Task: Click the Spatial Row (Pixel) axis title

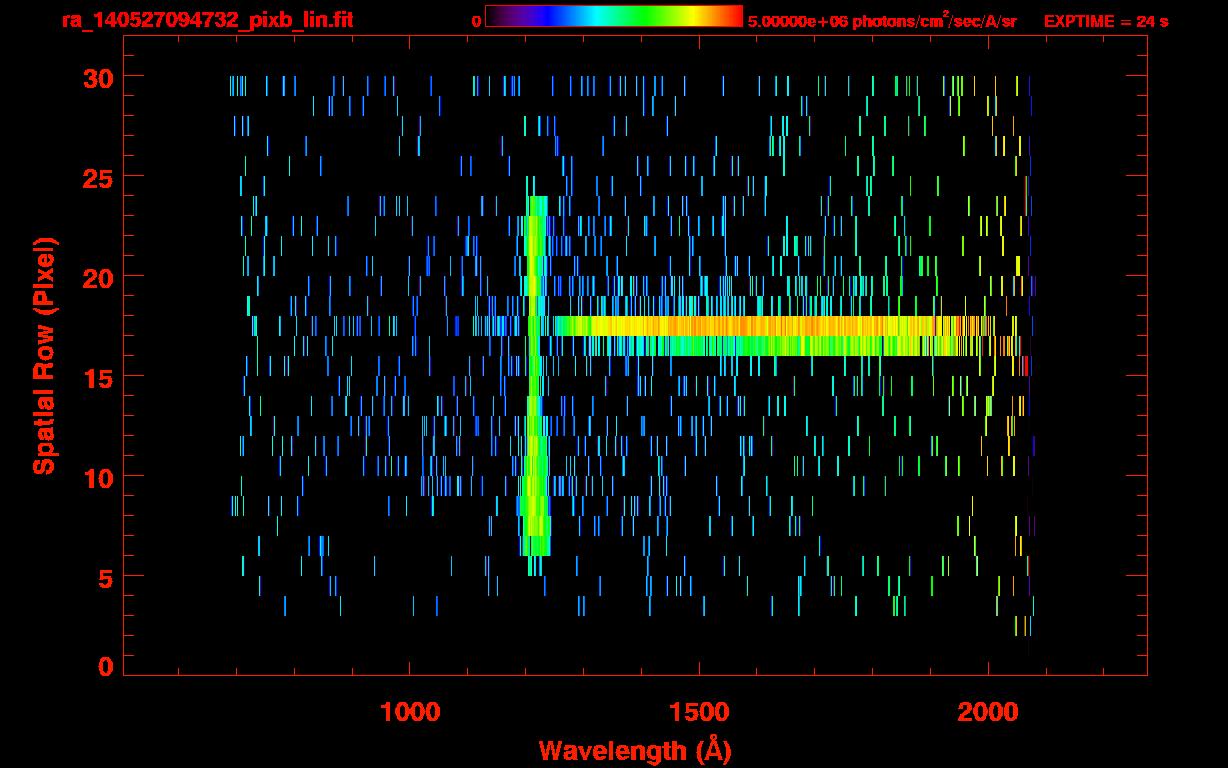Action: tap(44, 356)
